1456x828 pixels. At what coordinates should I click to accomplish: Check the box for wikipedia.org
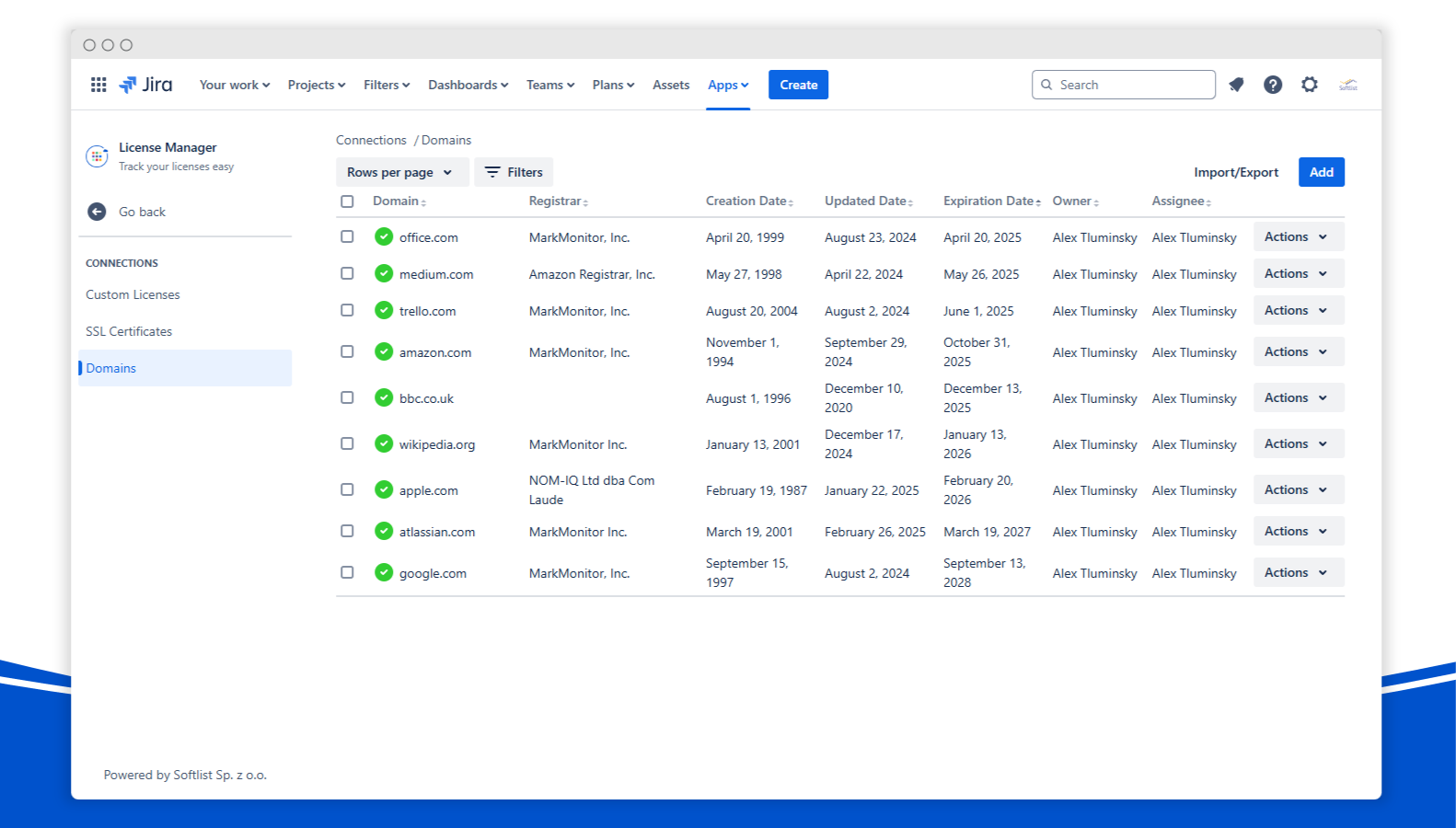[x=347, y=443]
